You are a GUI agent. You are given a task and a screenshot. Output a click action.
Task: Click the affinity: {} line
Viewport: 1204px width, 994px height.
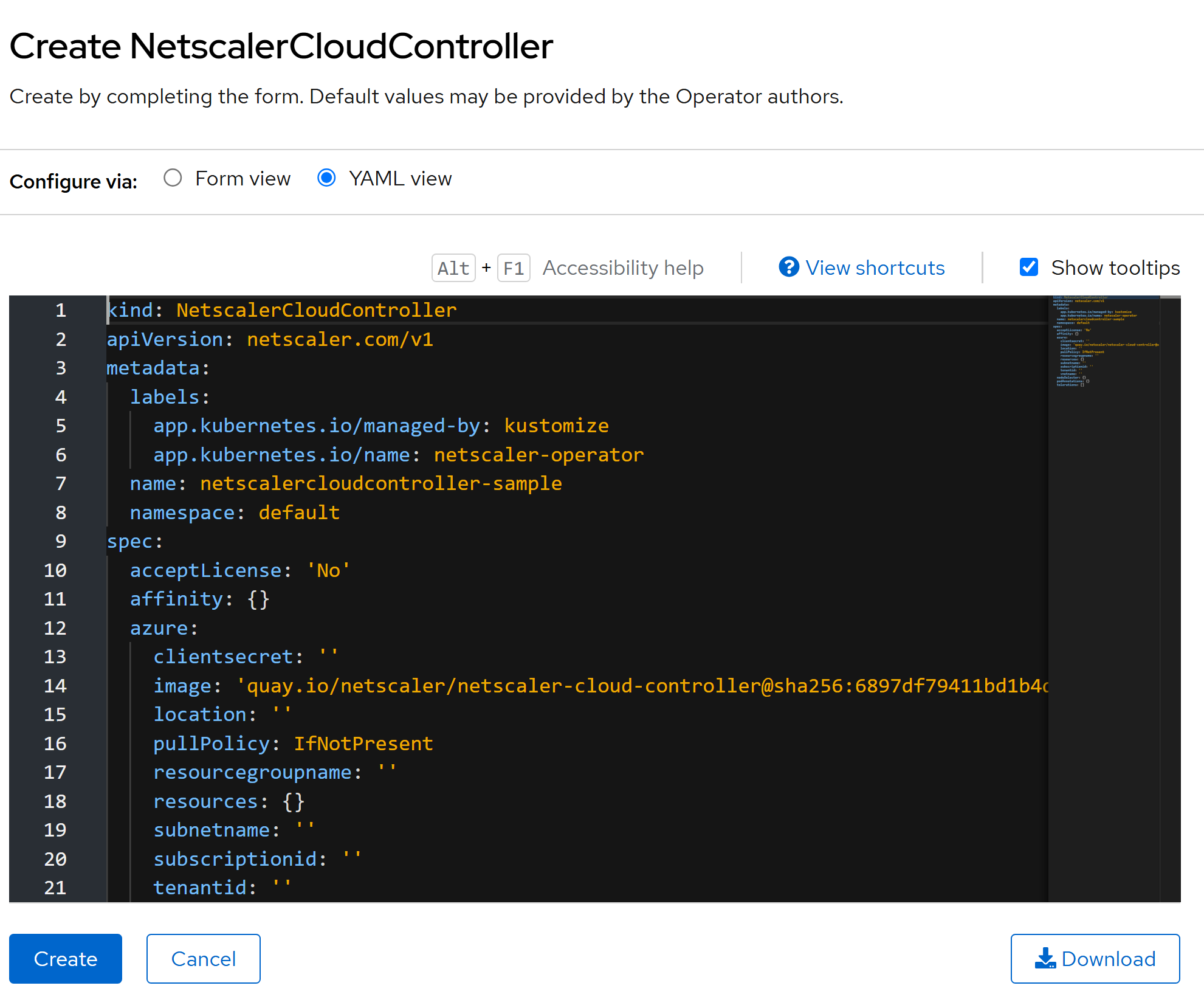(x=200, y=599)
